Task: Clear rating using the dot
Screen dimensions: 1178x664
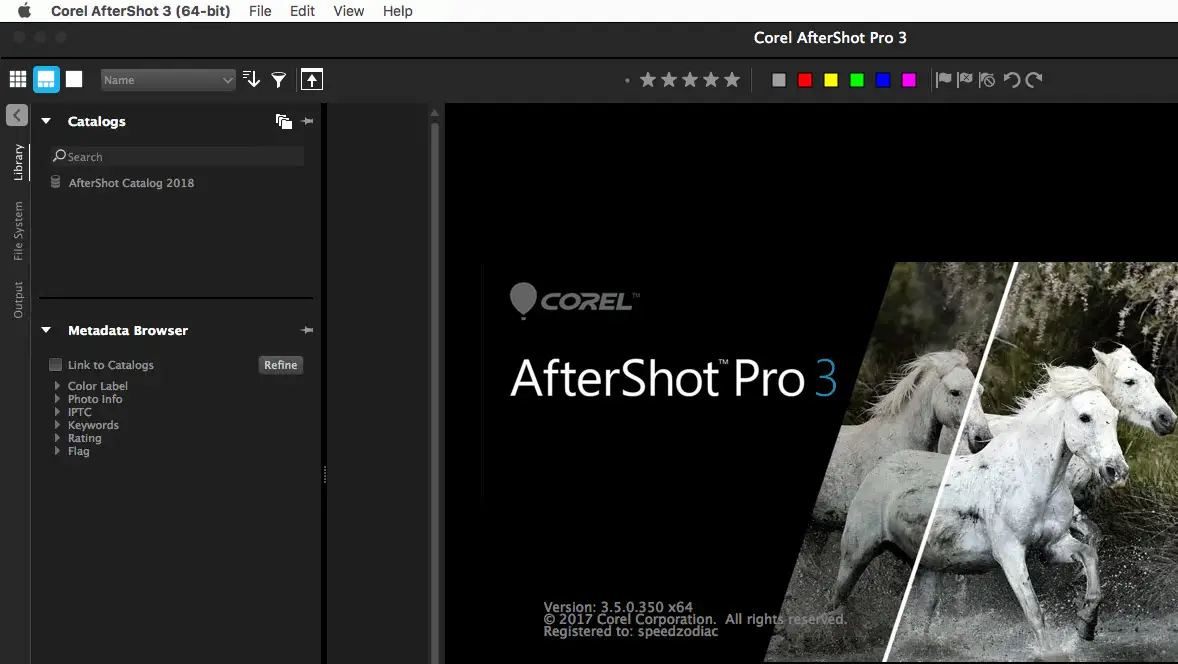Action: 627,80
